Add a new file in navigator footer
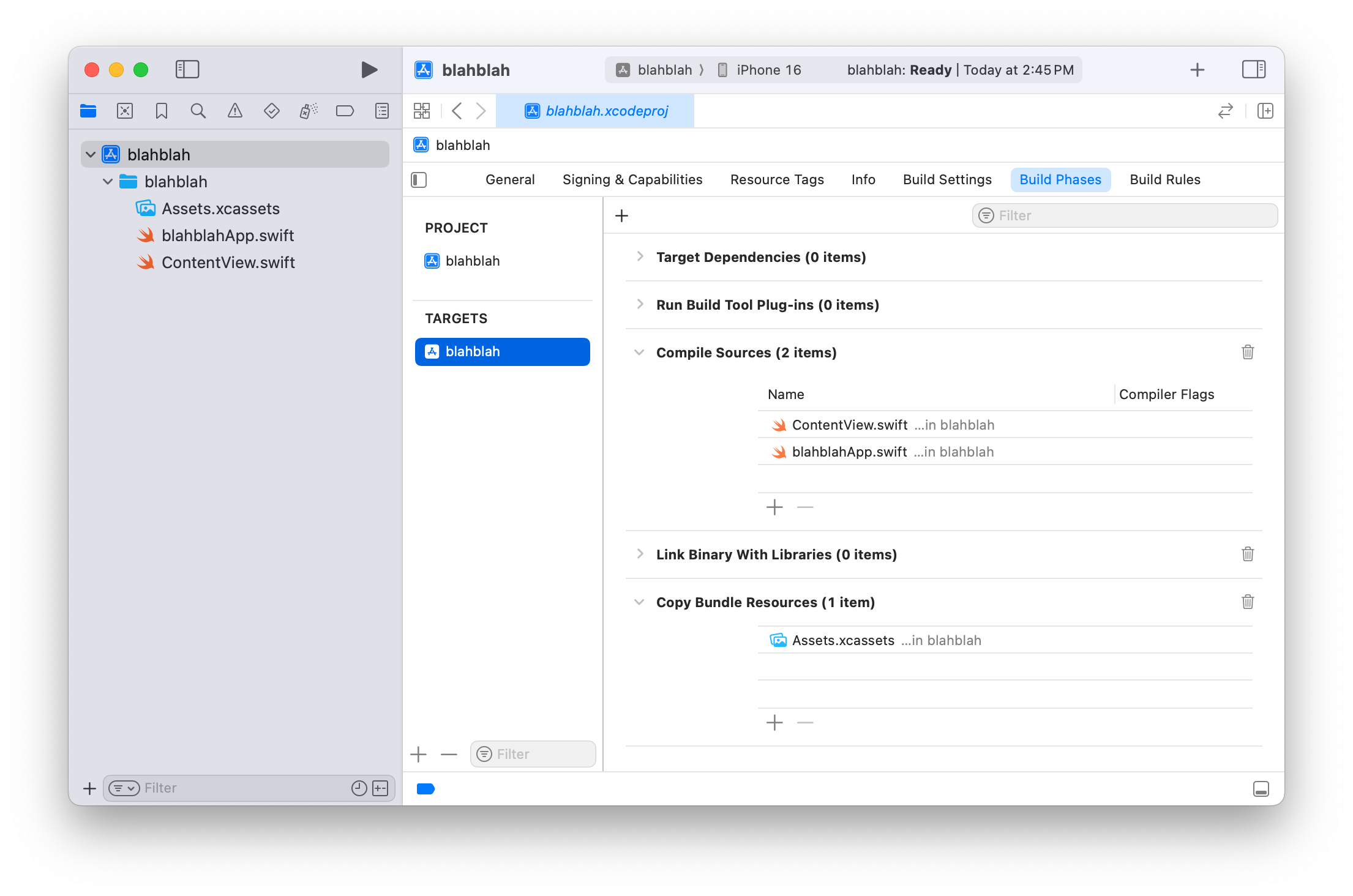The height and width of the screenshot is (896, 1353). tap(89, 788)
